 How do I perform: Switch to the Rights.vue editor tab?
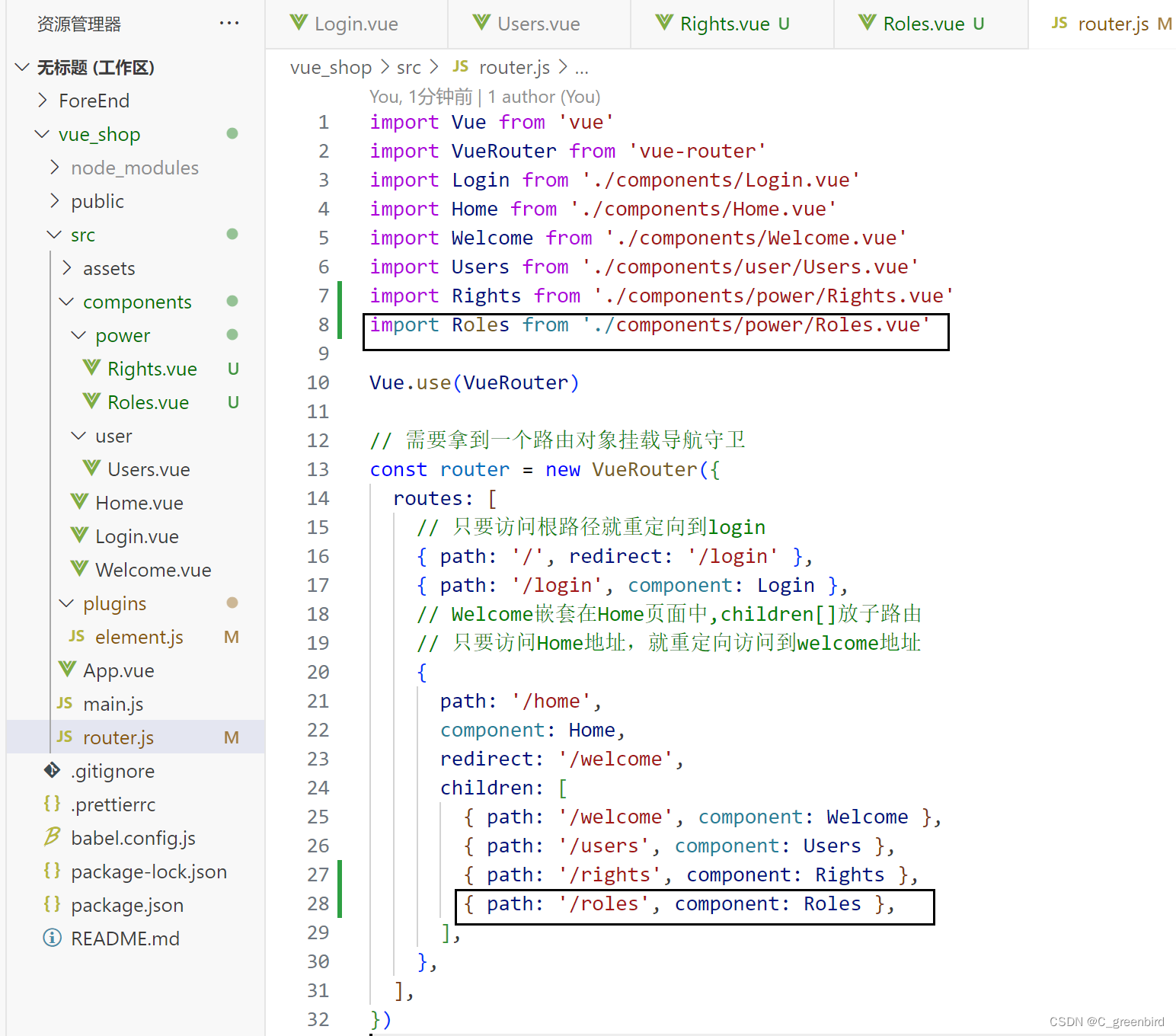point(733,24)
